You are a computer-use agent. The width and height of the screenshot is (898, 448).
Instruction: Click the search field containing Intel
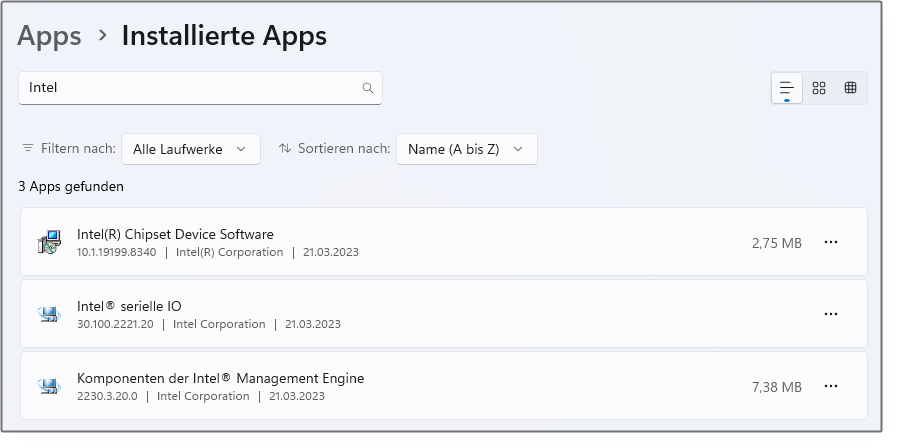click(x=200, y=88)
